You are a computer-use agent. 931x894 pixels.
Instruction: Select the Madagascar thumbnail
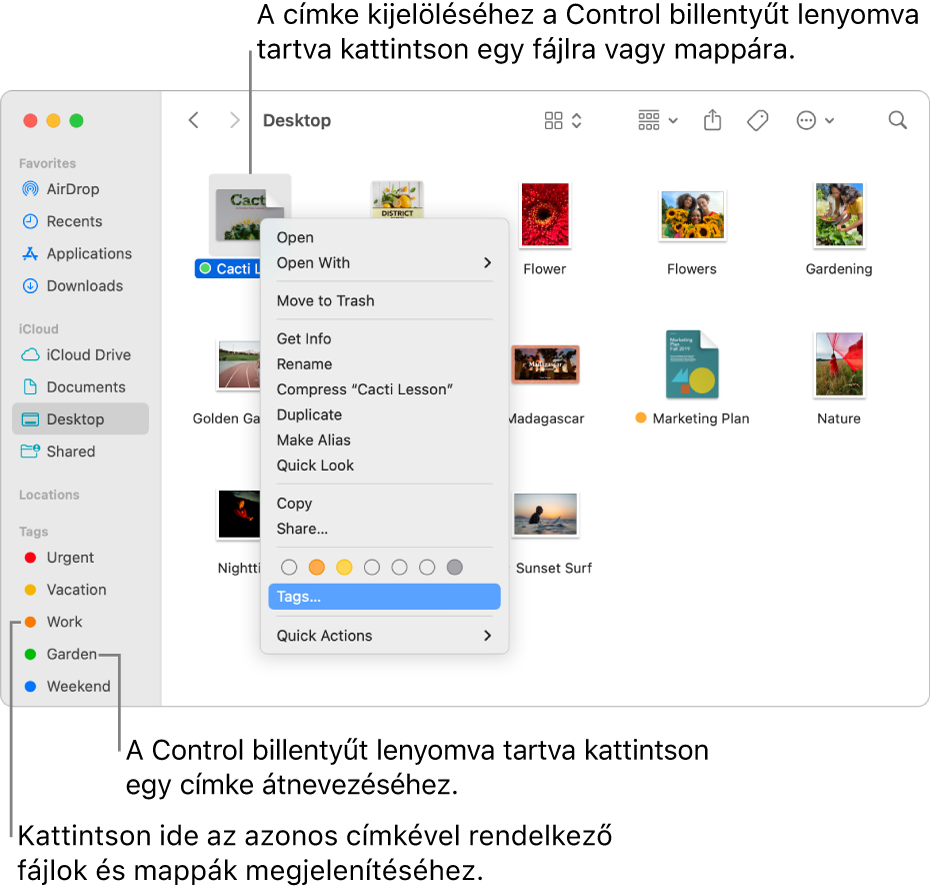pyautogui.click(x=545, y=364)
